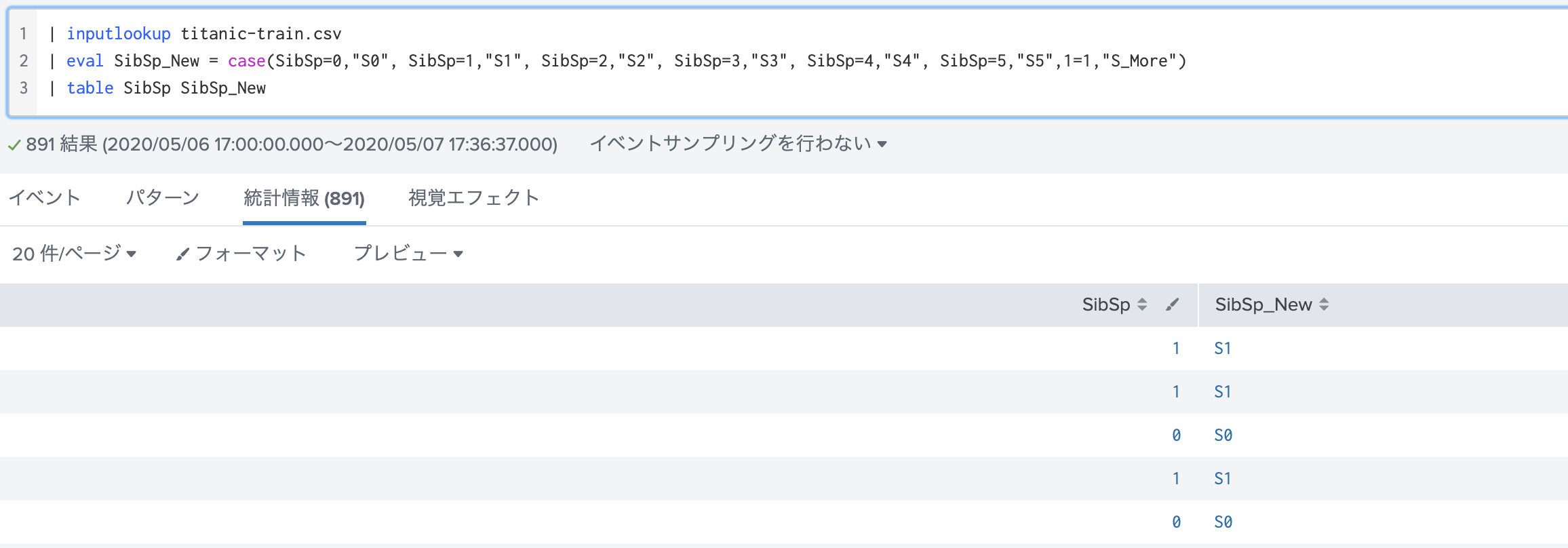Open the 20 件/ページ dropdown
Image resolution: width=1568 pixels, height=548 pixels.
75,254
